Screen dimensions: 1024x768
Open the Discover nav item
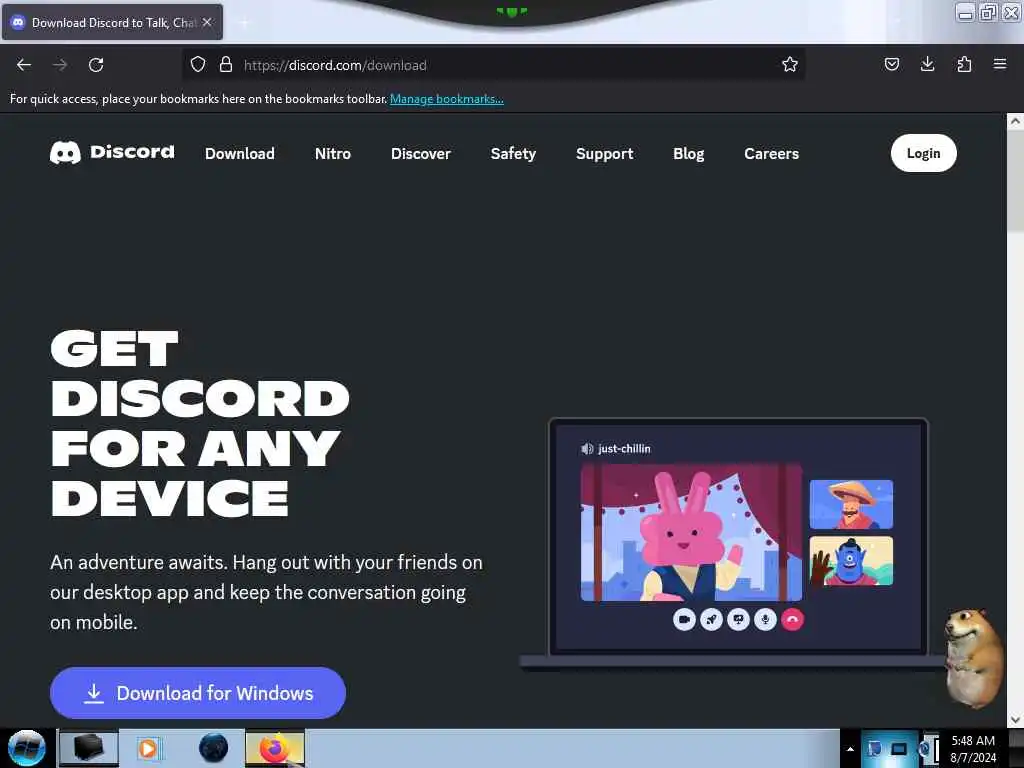[421, 153]
